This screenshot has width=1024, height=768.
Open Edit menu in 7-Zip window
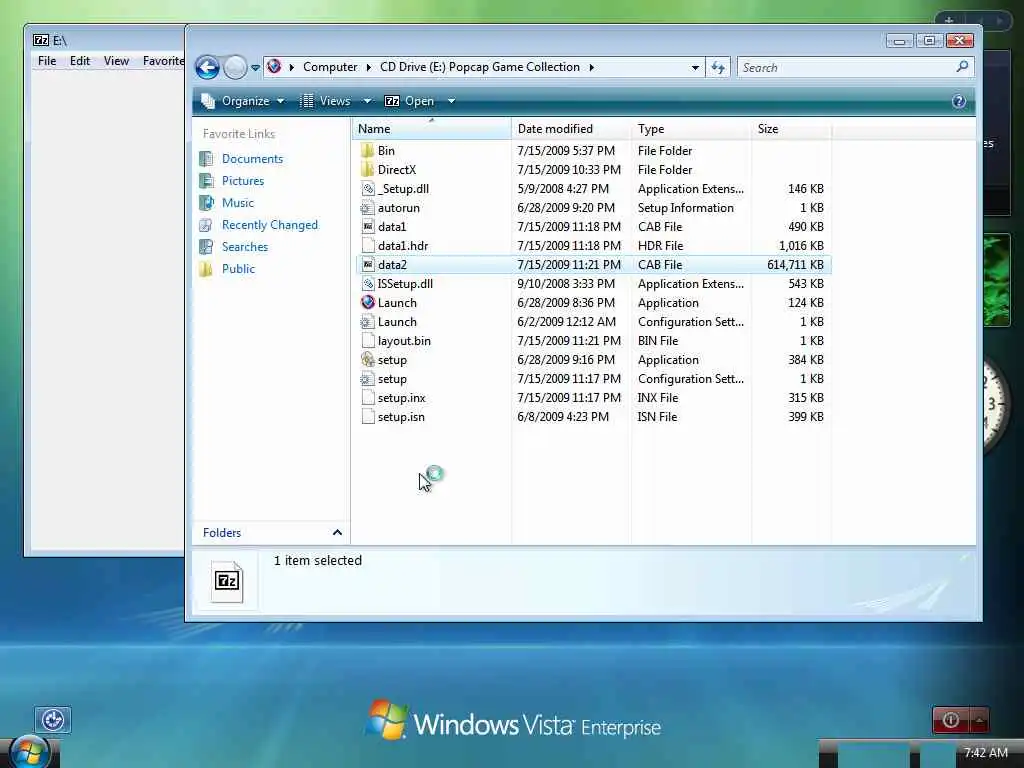80,61
